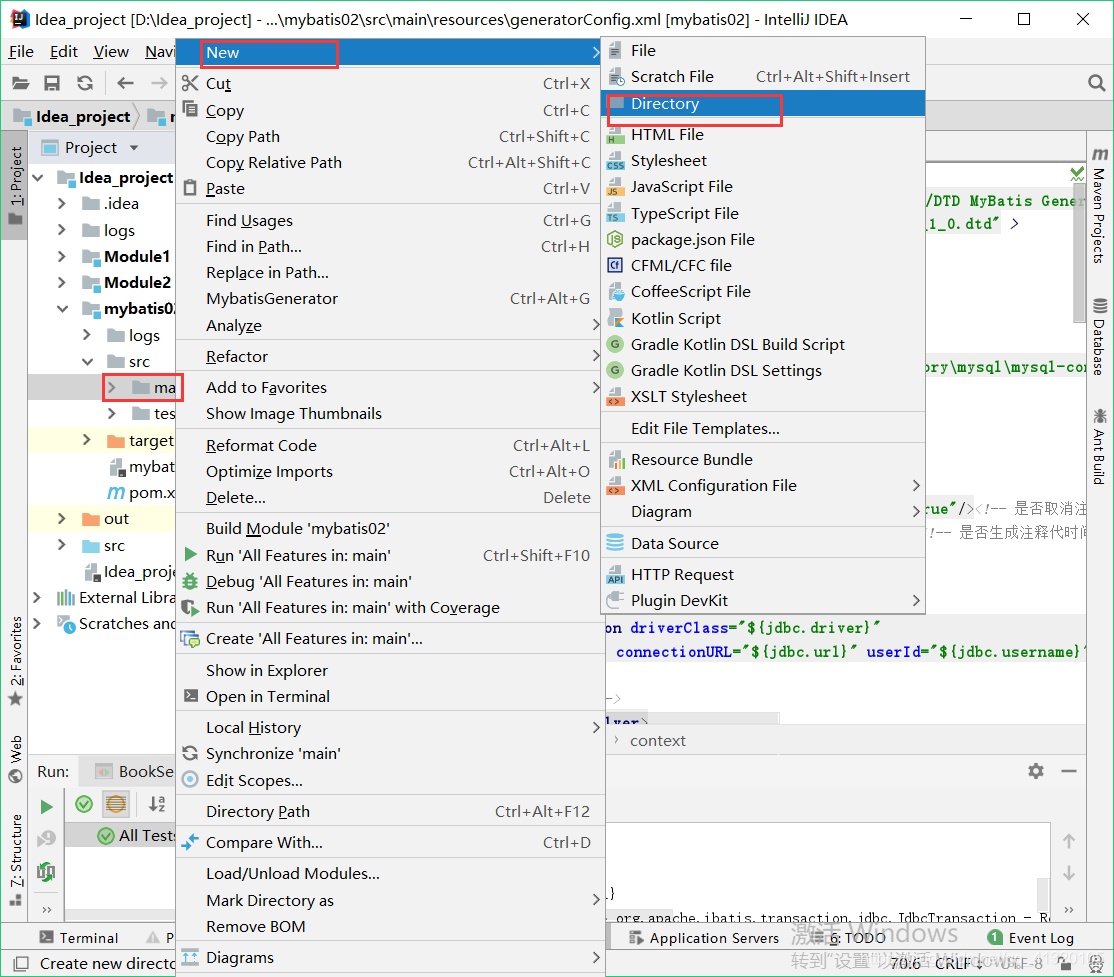Expand the Module2 tree node

coord(62,283)
